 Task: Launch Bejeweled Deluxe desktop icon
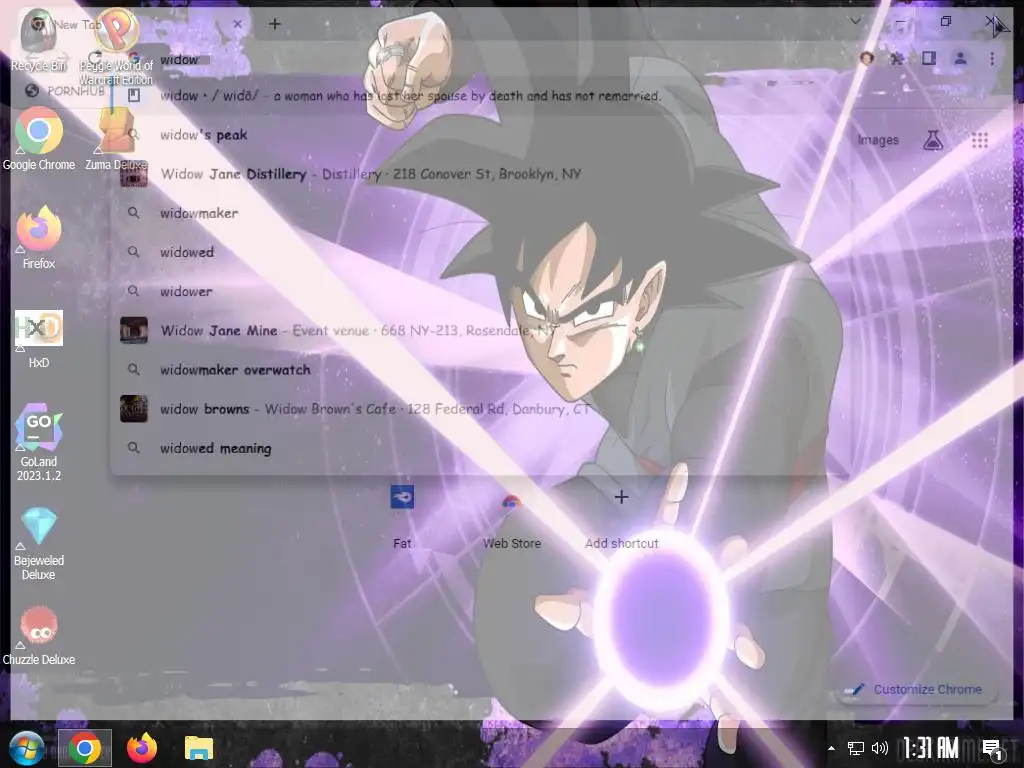(39, 543)
